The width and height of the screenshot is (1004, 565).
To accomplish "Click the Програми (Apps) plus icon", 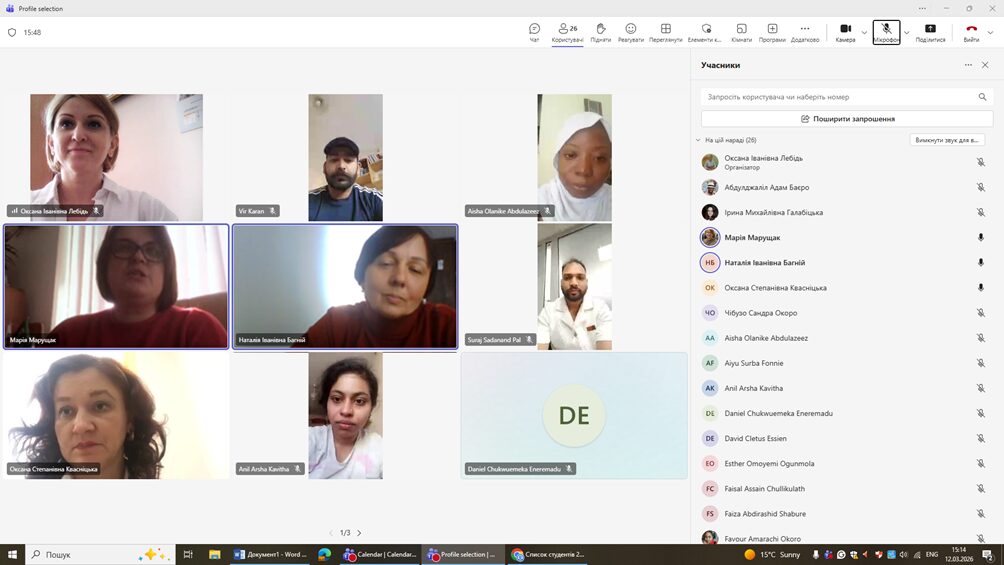I will click(x=772, y=29).
